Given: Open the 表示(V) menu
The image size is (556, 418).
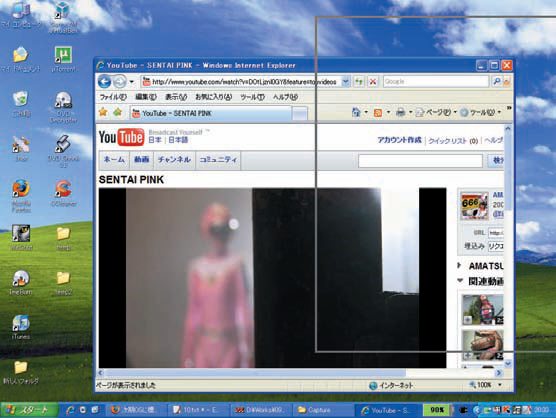Looking at the screenshot, I should click(176, 97).
